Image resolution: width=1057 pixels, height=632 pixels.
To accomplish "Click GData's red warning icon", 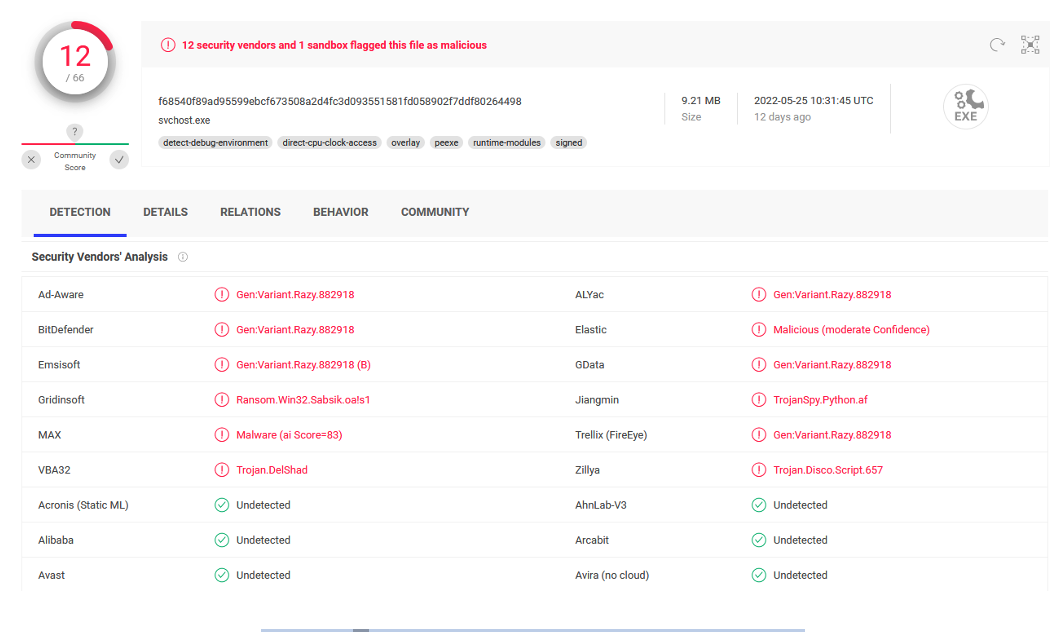I will tap(759, 365).
